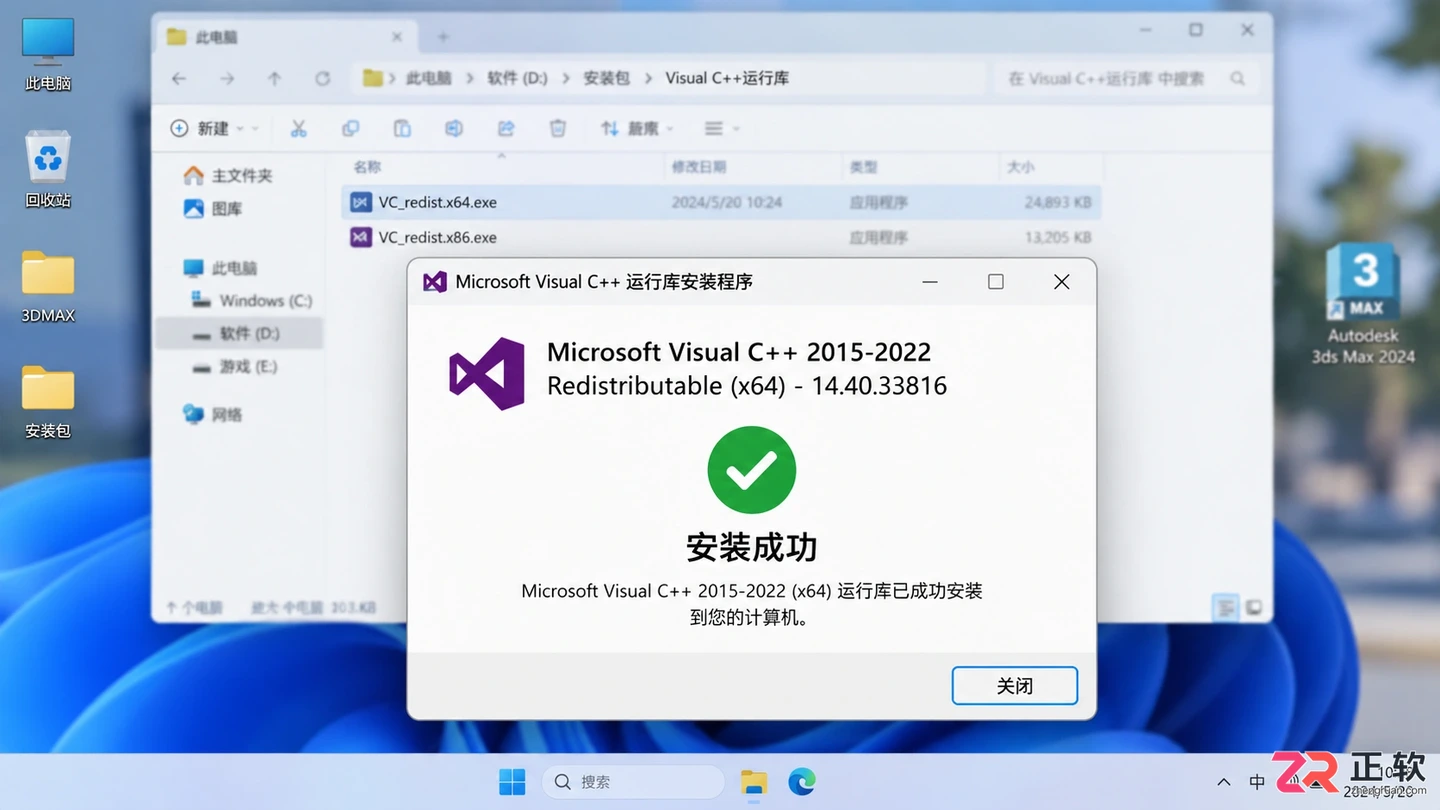
Task: Select the 3DMAX folder on desktop
Action: click(x=48, y=286)
